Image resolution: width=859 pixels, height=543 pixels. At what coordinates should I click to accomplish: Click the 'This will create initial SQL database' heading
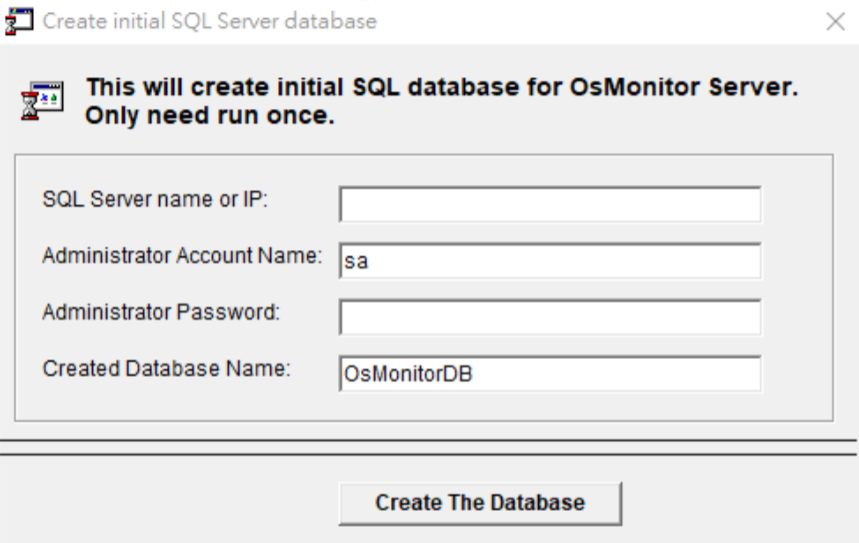point(442,101)
